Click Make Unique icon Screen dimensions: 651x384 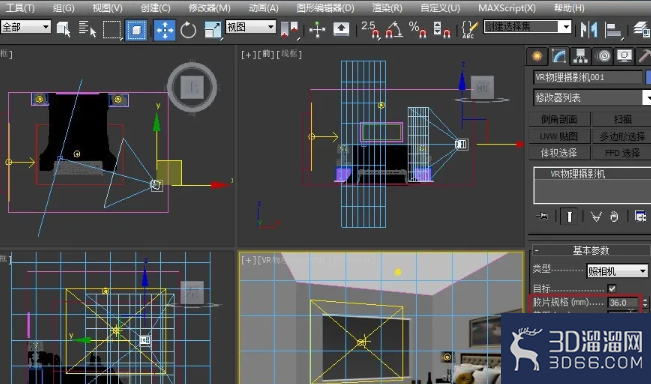pos(596,216)
